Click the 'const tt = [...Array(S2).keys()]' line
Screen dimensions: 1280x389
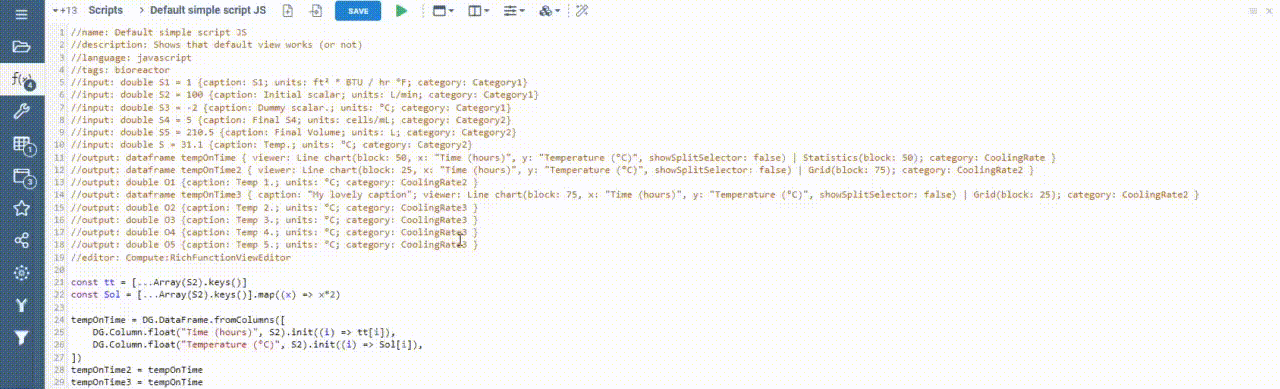point(158,282)
